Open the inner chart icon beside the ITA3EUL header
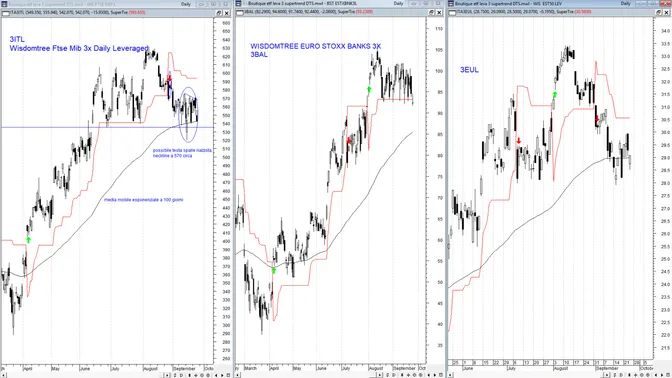 pyautogui.click(x=452, y=12)
